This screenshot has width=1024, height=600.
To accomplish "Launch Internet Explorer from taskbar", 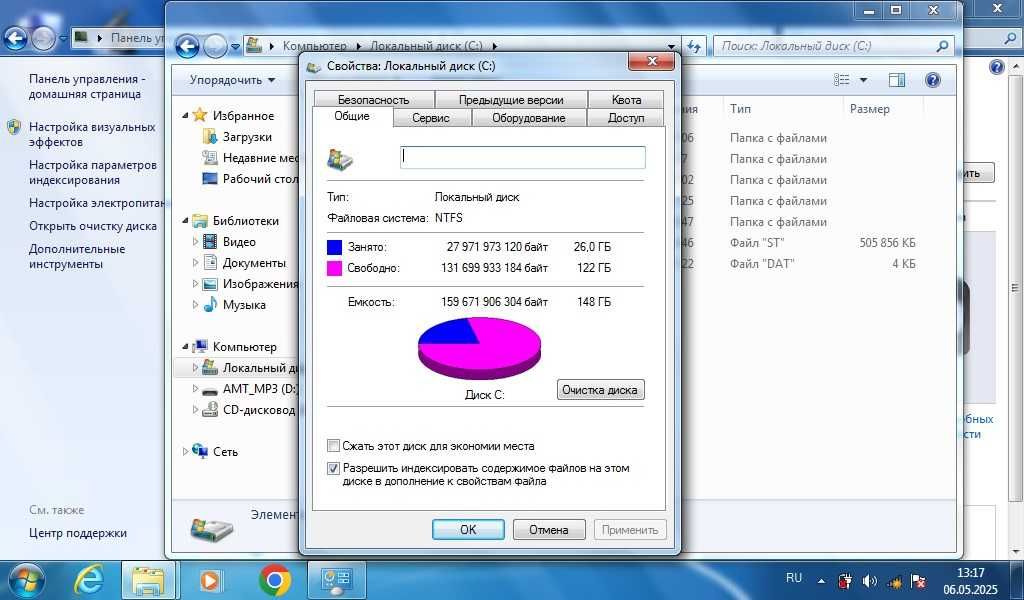I will click(x=89, y=580).
